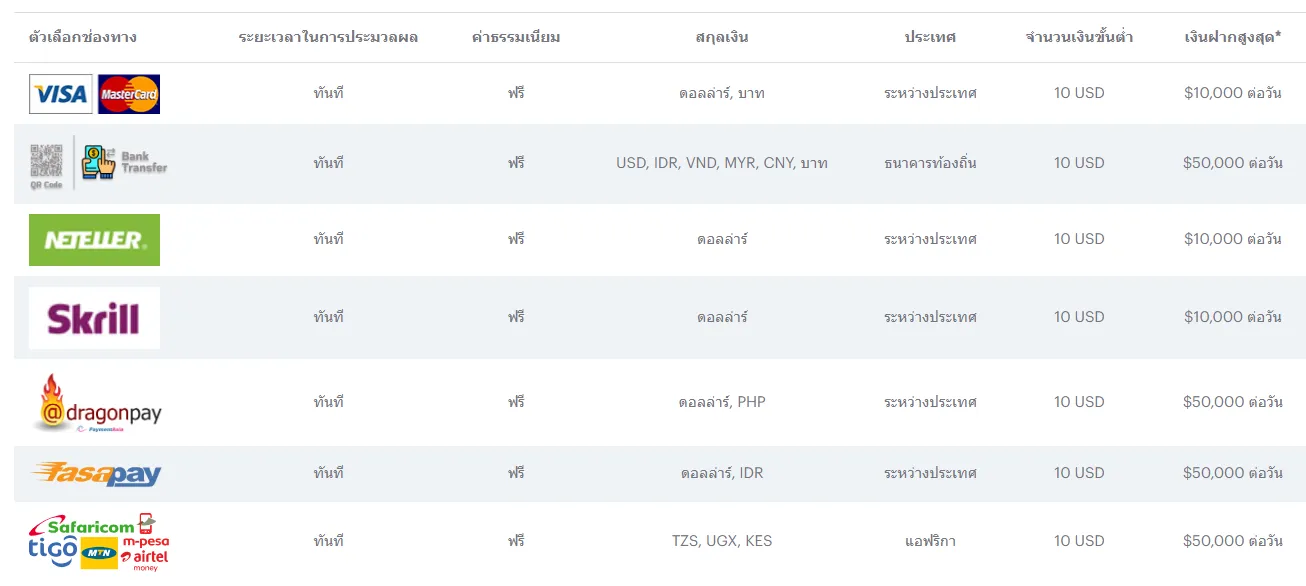Viewport: 1306px width, 586px height.
Task: Click the FasaPay logo
Action: point(96,473)
